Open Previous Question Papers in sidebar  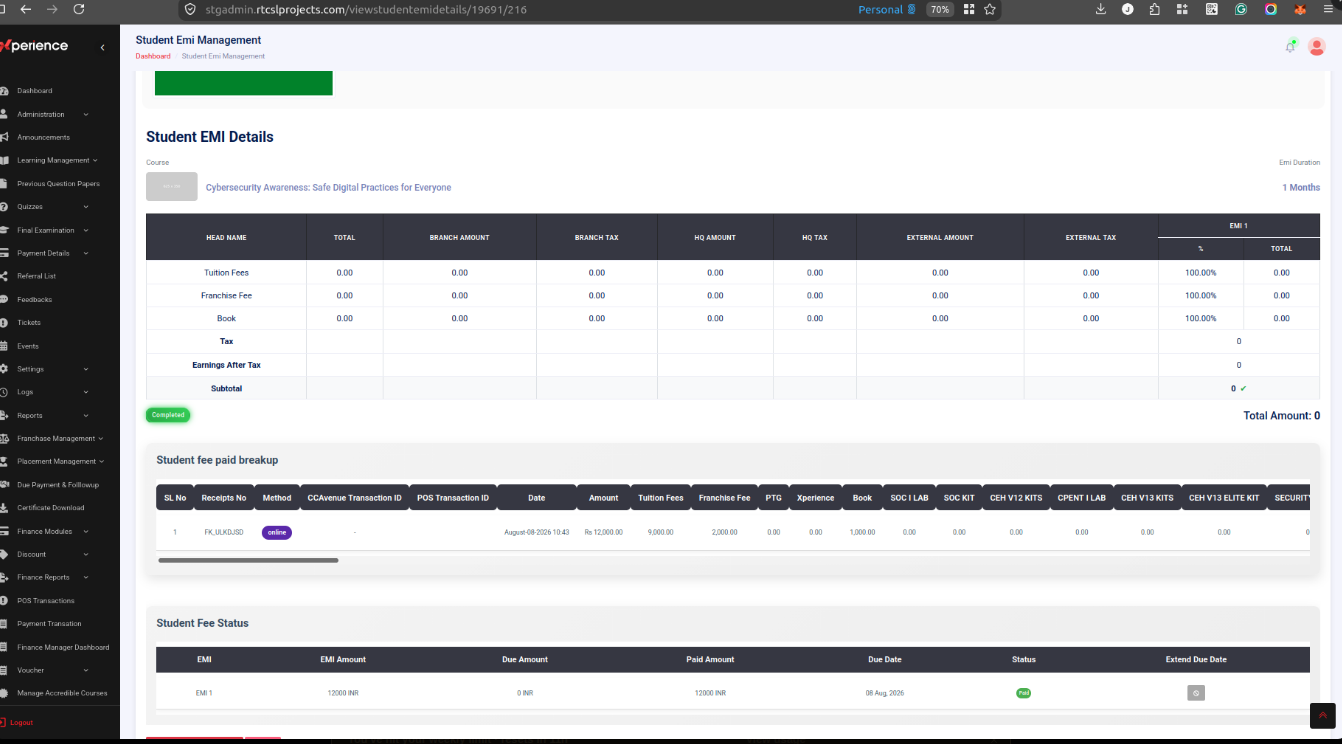[x=58, y=184]
